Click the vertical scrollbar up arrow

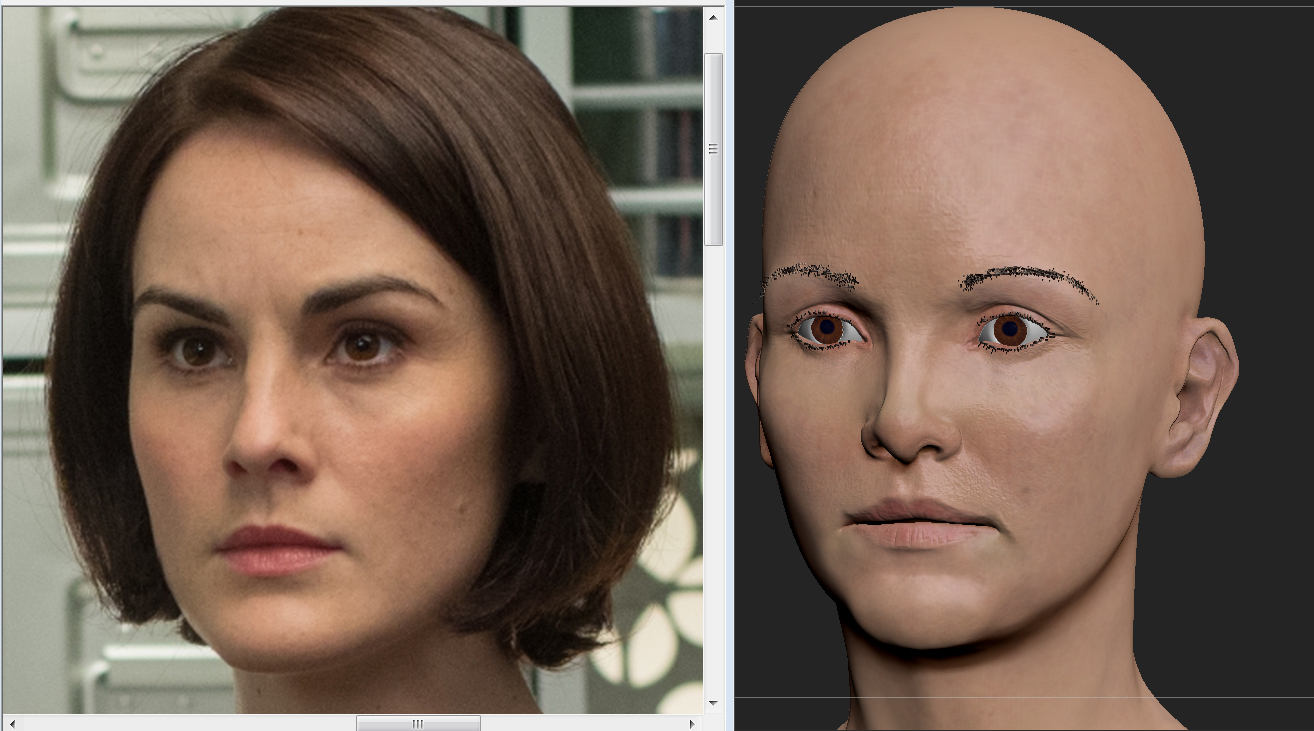(713, 17)
